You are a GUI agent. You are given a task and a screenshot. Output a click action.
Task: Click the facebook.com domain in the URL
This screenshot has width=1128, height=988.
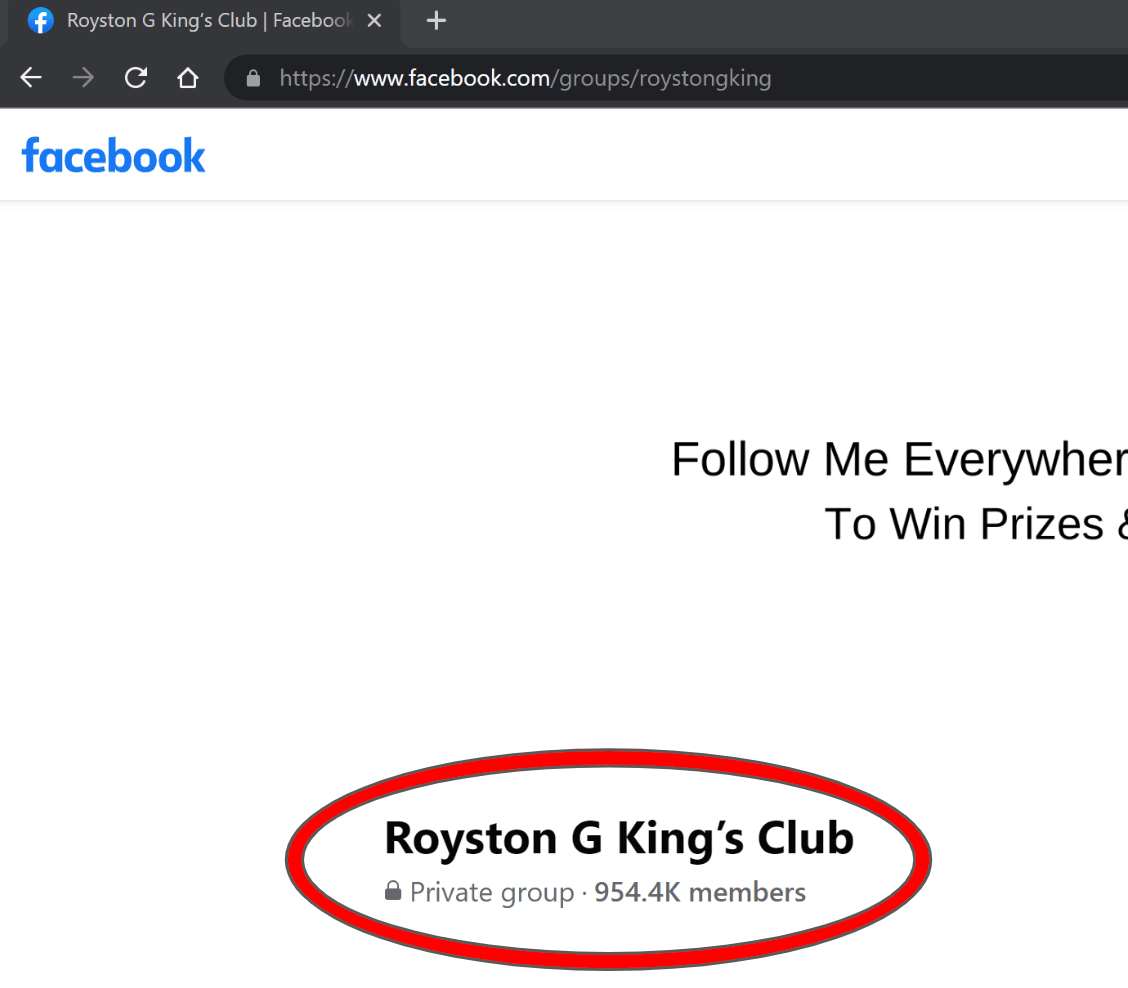coord(452,78)
